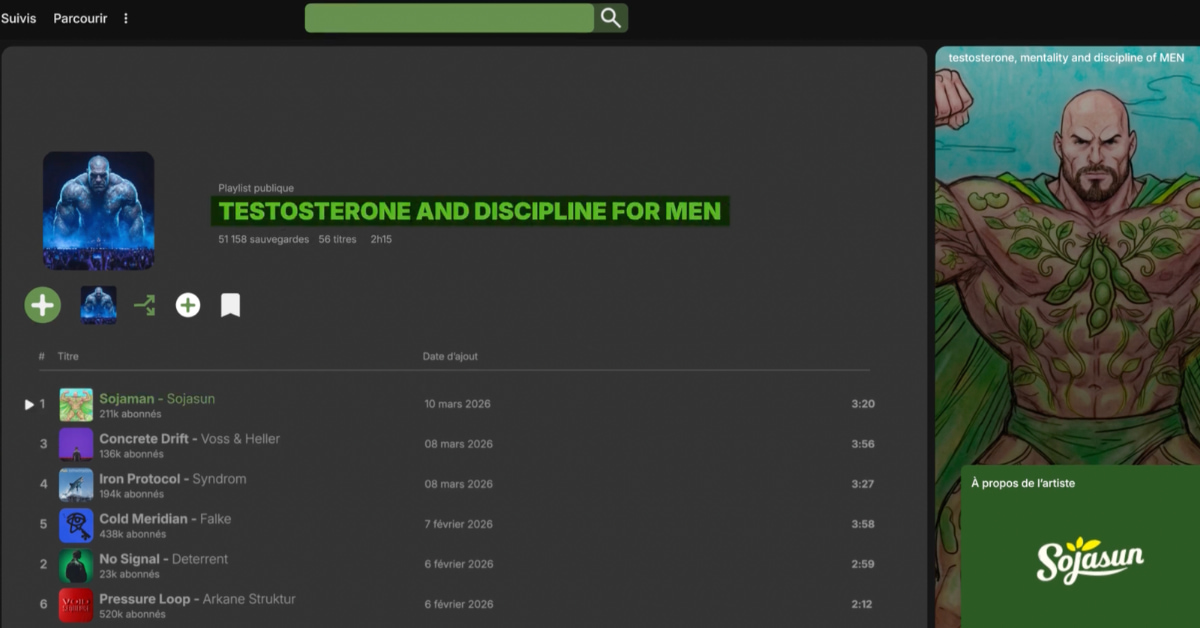1200x628 pixels.
Task: Click the '51 158 sauvegardes' stat
Action: tap(264, 240)
